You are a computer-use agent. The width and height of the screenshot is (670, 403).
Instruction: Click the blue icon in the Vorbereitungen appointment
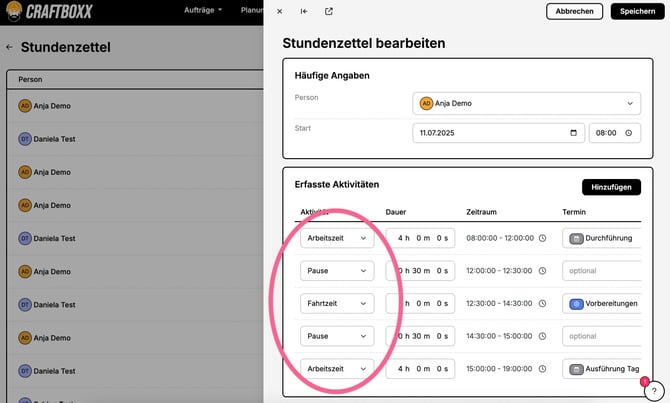click(576, 304)
